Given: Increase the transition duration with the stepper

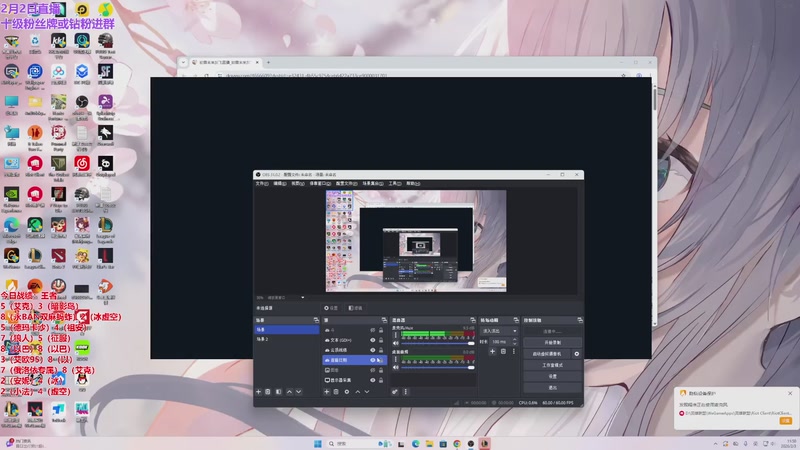Looking at the screenshot, I should click(x=514, y=340).
